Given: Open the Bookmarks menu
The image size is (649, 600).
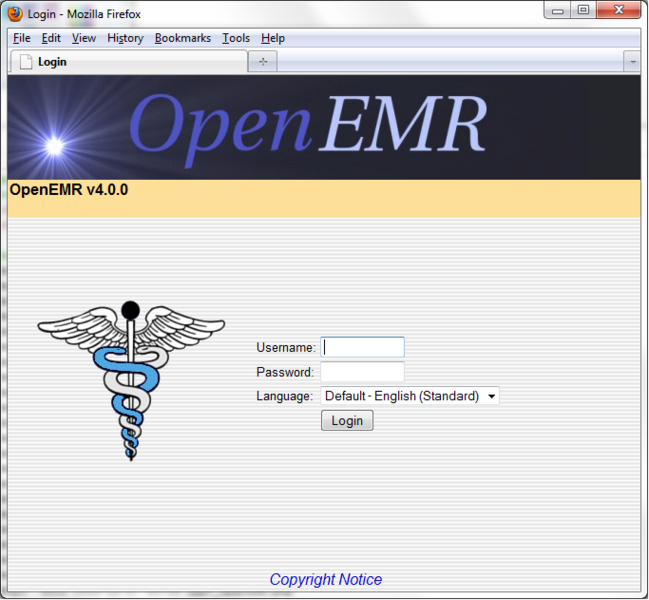Looking at the screenshot, I should 183,38.
